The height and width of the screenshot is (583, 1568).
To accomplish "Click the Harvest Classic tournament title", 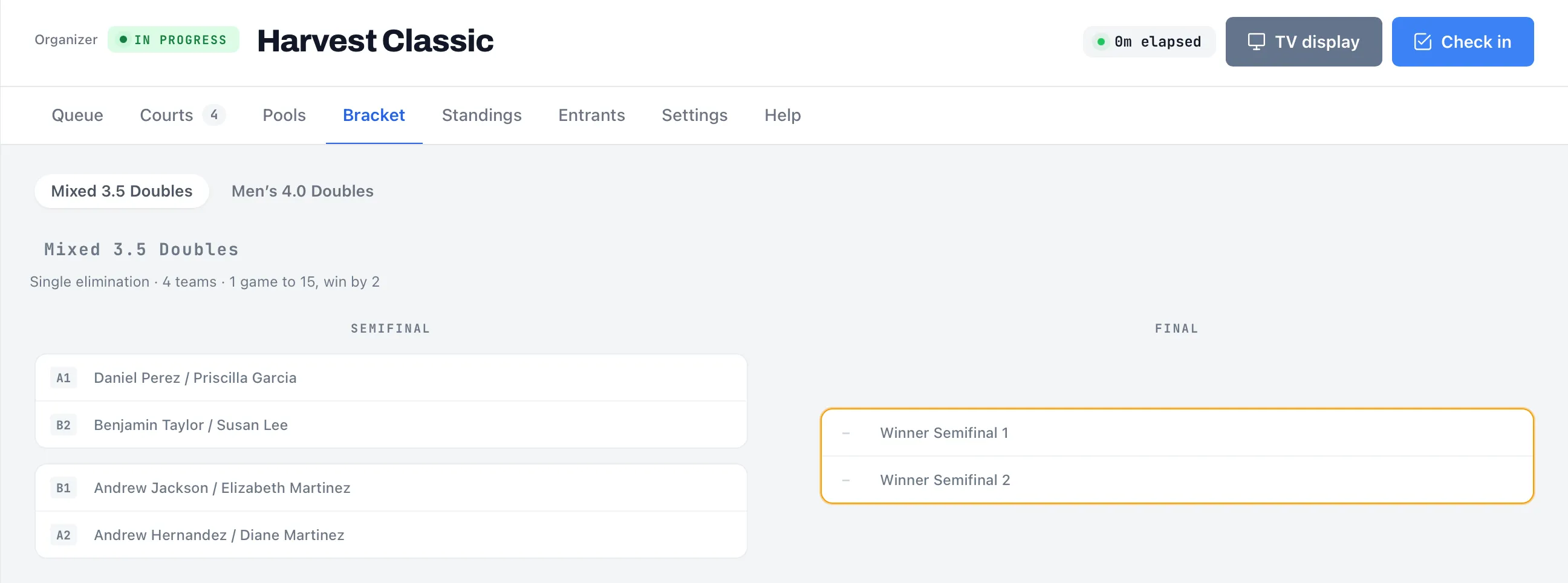I will [x=375, y=41].
